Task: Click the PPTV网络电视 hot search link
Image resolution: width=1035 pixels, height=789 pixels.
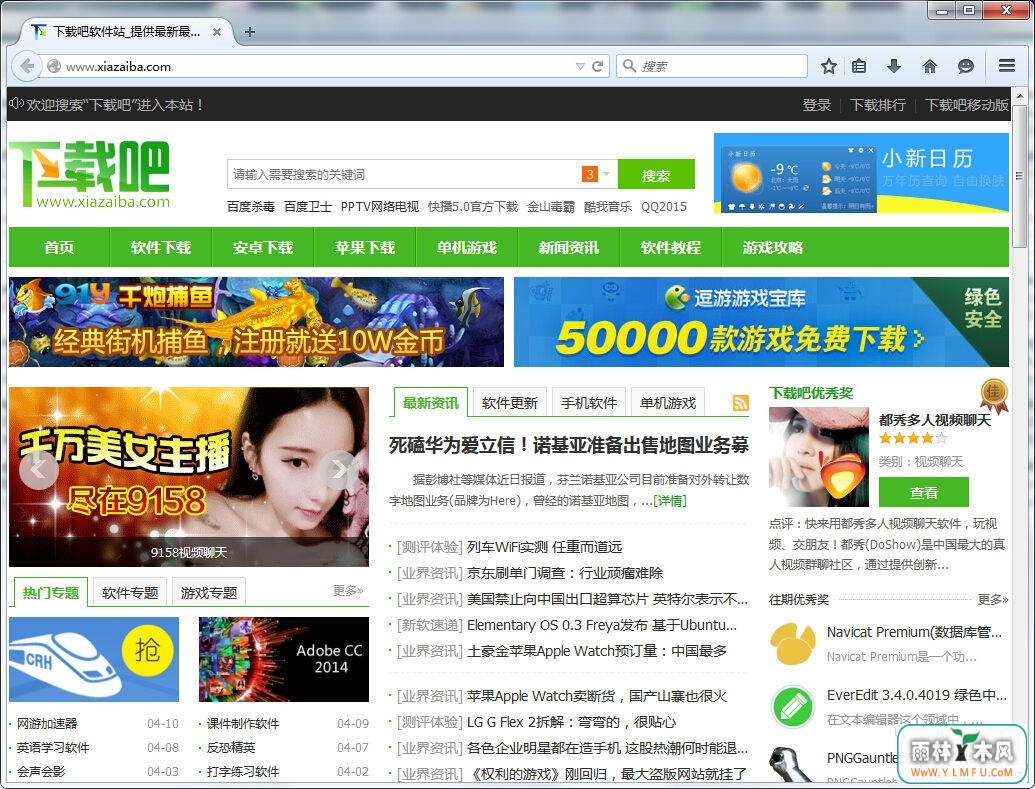Action: coord(380,207)
